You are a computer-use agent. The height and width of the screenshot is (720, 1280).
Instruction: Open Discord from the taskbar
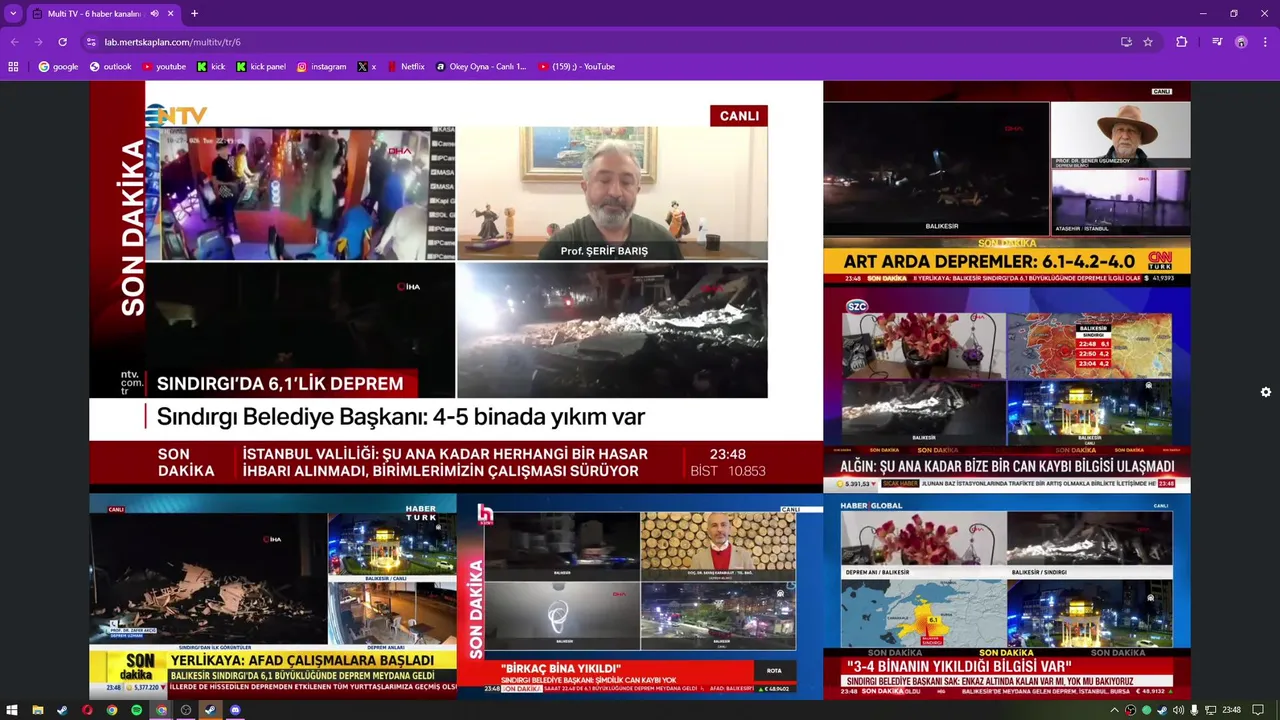[235, 710]
